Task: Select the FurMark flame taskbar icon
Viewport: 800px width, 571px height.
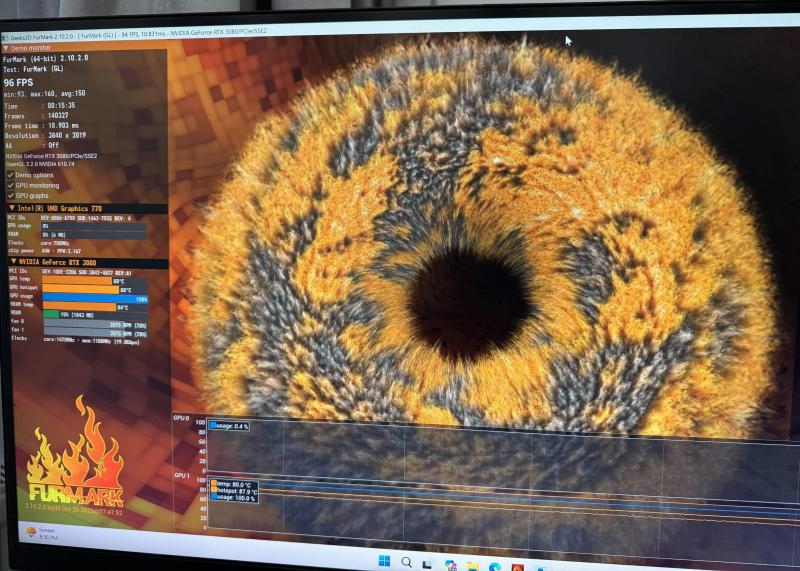Action: [517, 568]
